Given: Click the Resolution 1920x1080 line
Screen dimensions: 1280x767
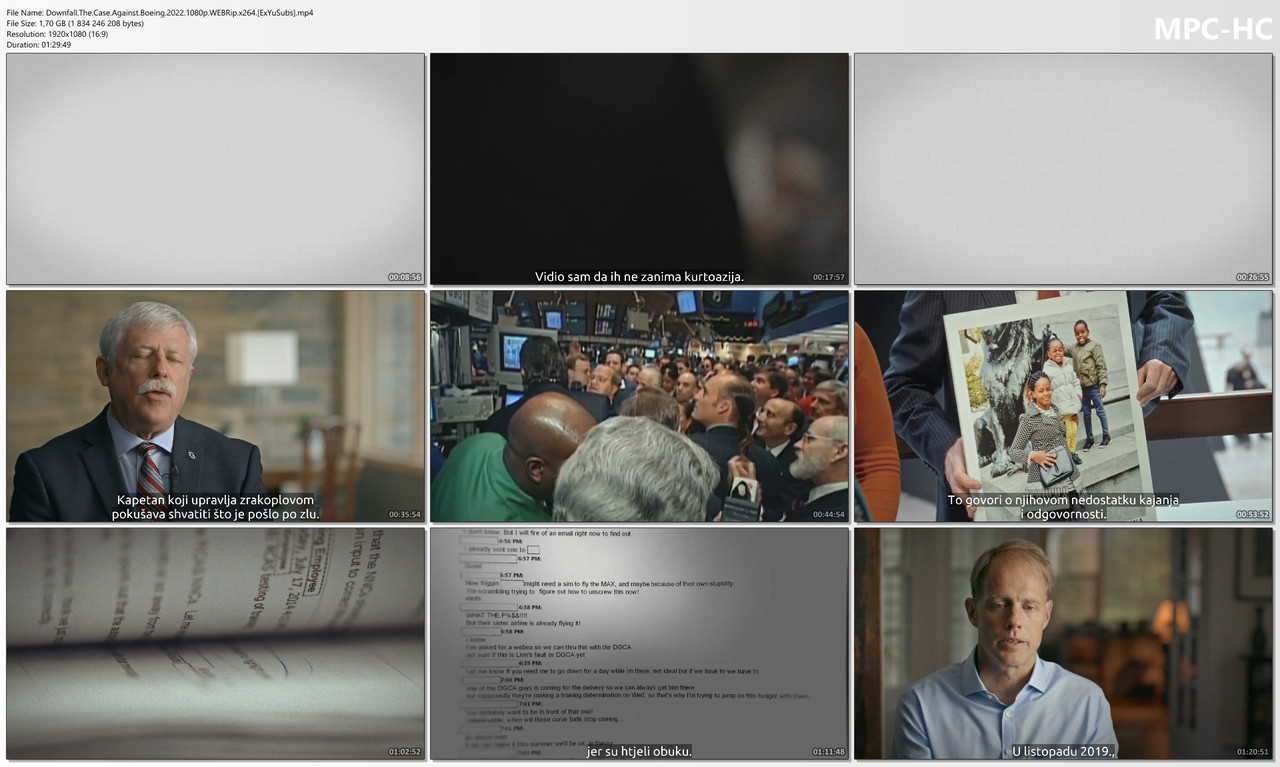Looking at the screenshot, I should coord(57,34).
